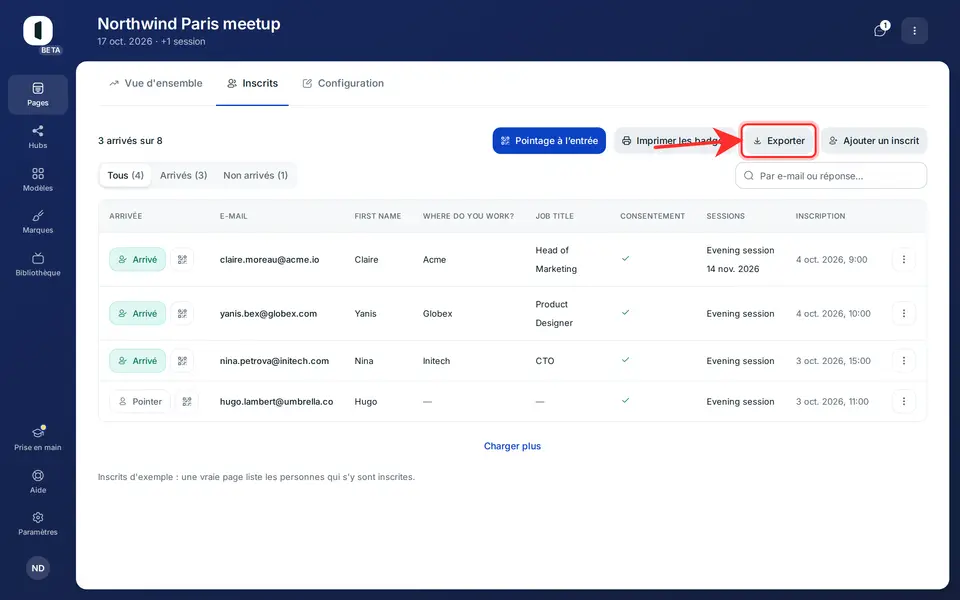
Task: Open the chat notifications icon
Action: 880,31
